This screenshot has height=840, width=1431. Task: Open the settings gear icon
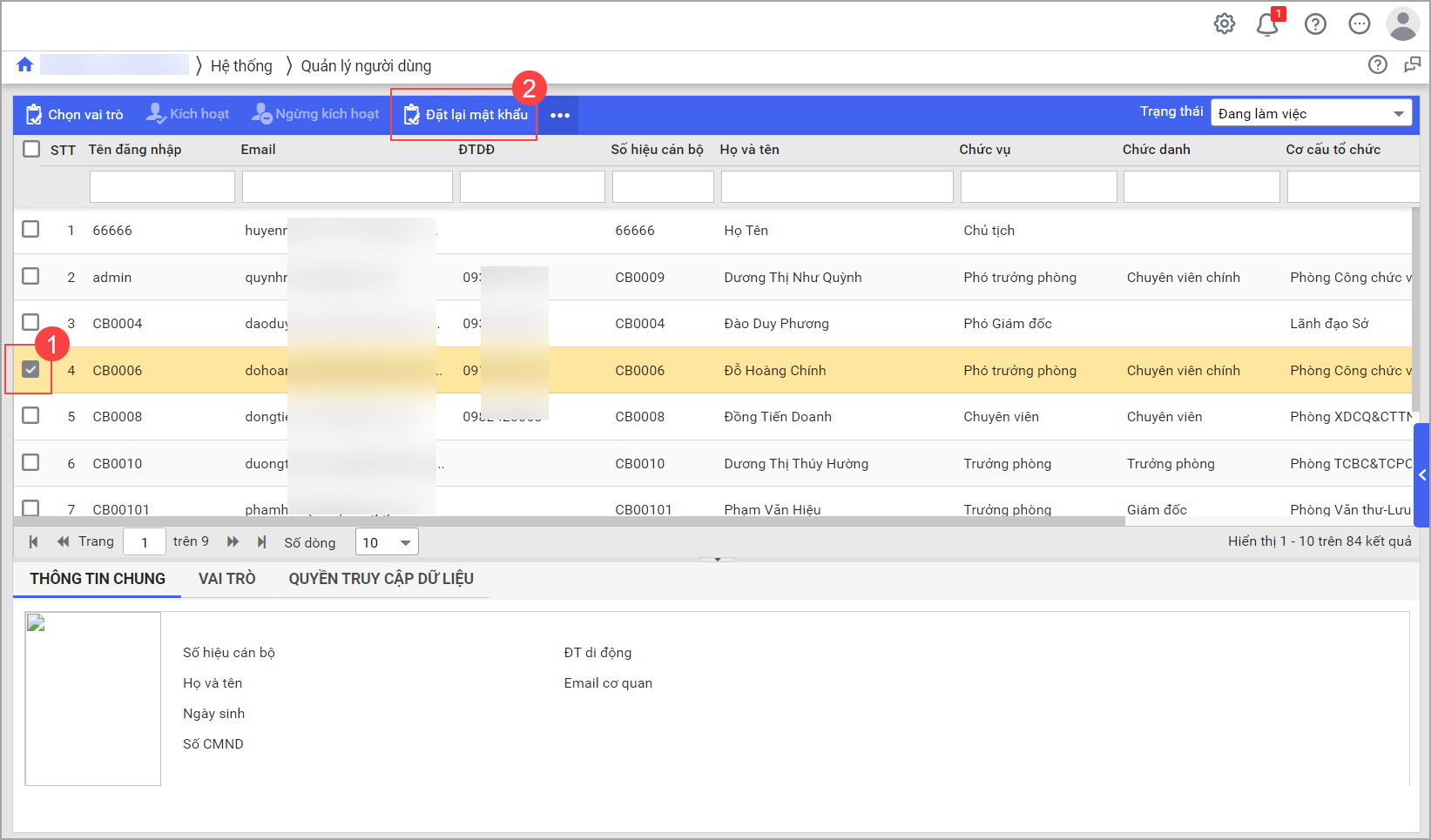1224,24
